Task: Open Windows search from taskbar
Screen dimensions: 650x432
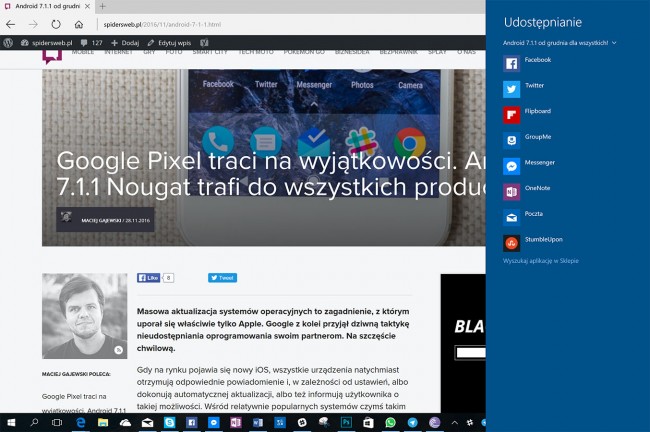Action: 34,422
